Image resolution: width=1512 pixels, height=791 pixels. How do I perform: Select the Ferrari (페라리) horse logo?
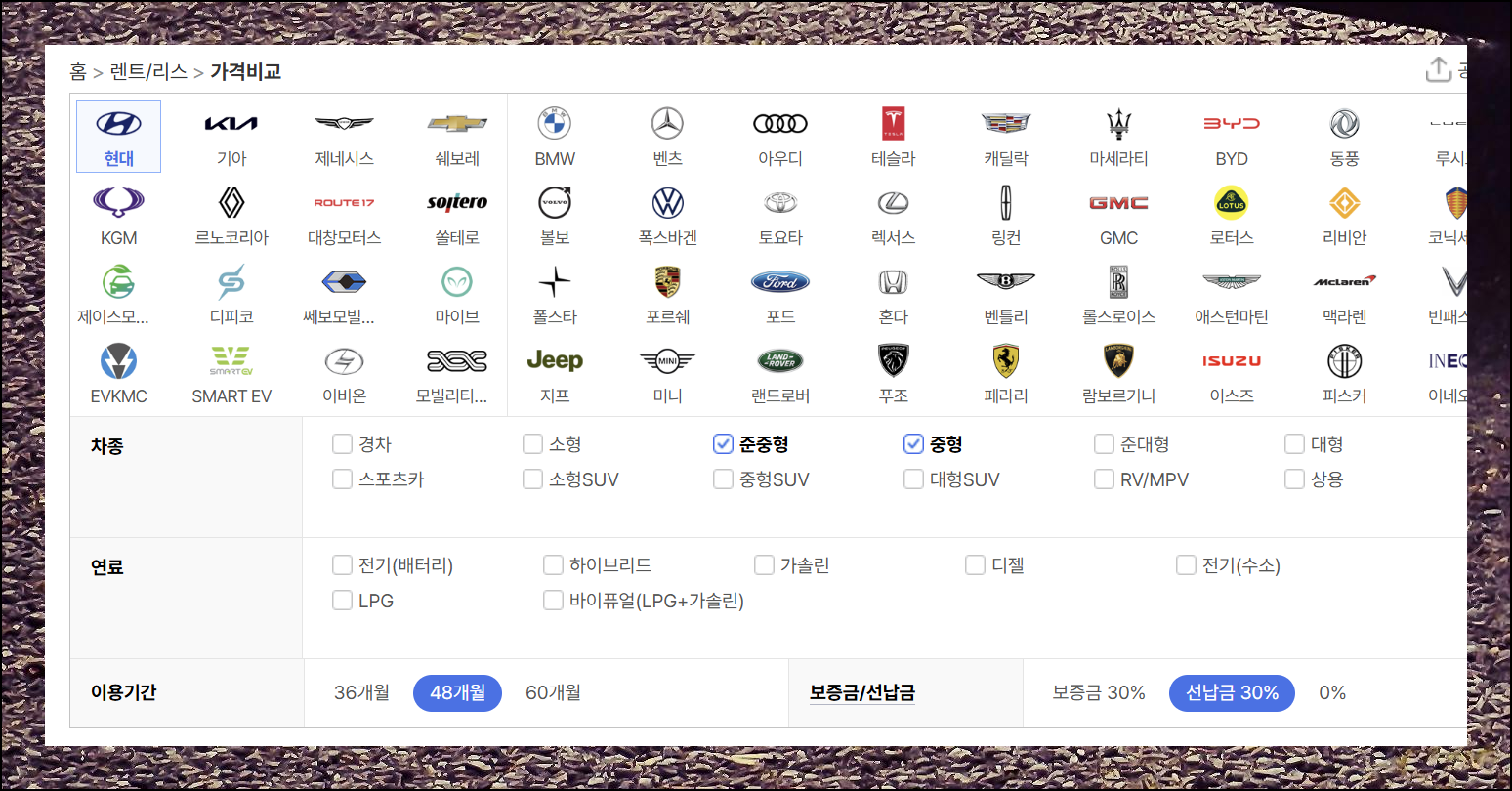pos(1006,361)
